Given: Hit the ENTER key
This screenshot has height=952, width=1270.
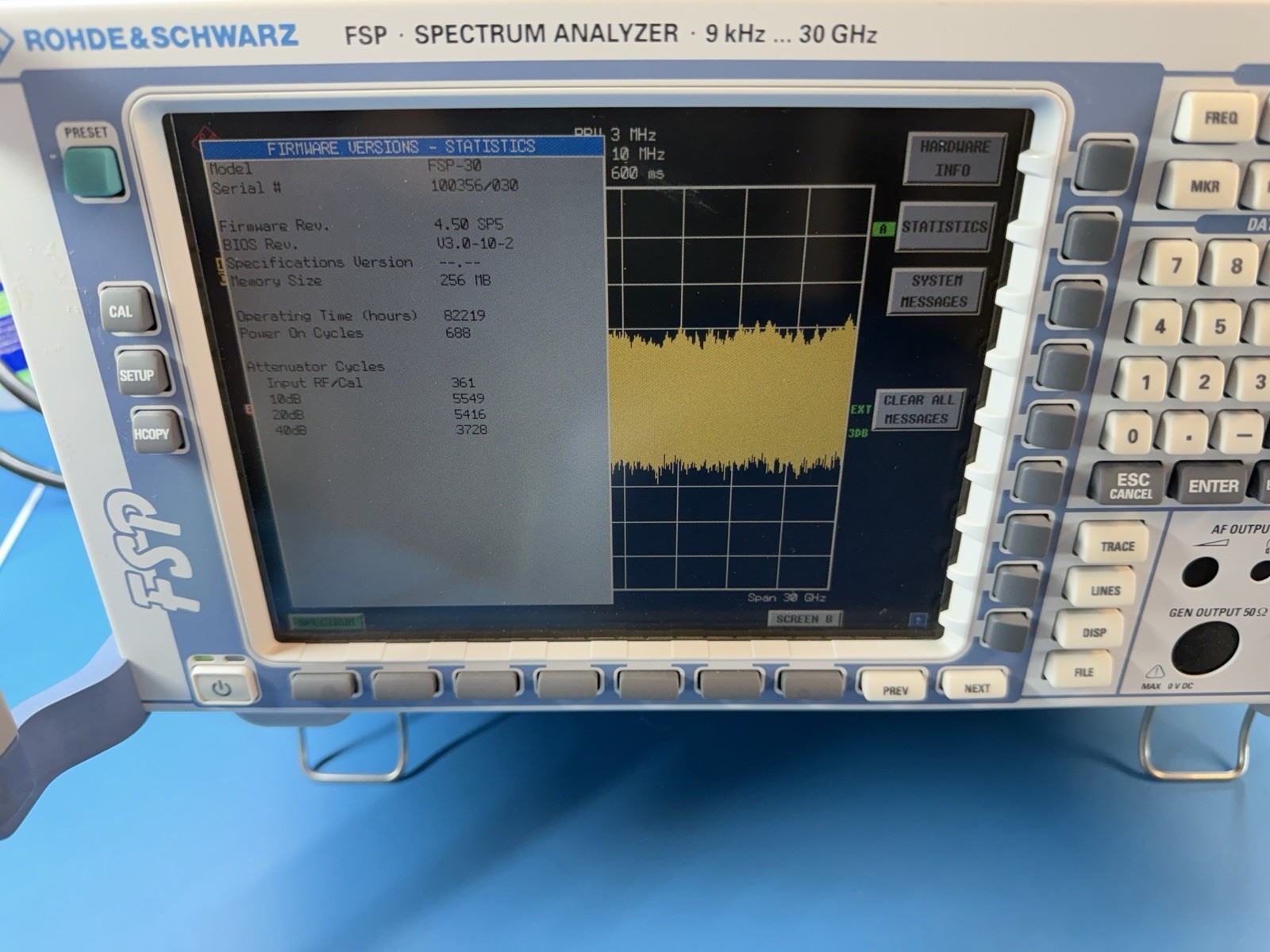Looking at the screenshot, I should pyautogui.click(x=1212, y=485).
